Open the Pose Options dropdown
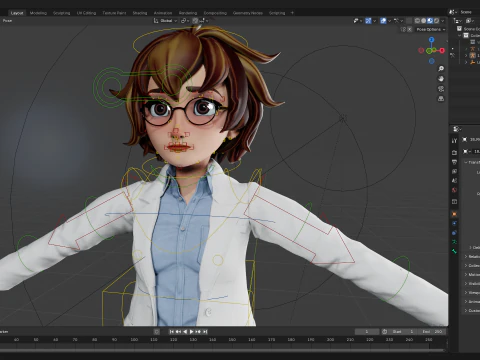480x360 pixels. pyautogui.click(x=431, y=29)
